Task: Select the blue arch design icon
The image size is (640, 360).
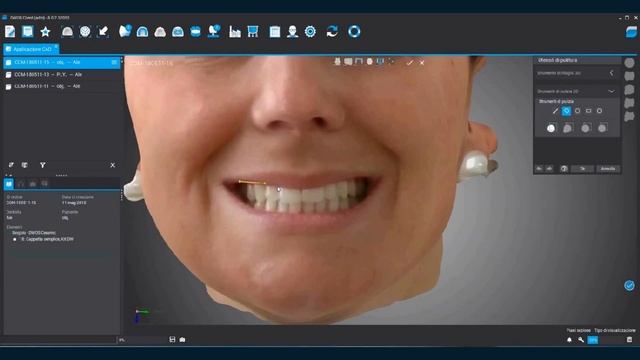Action: tap(142, 31)
